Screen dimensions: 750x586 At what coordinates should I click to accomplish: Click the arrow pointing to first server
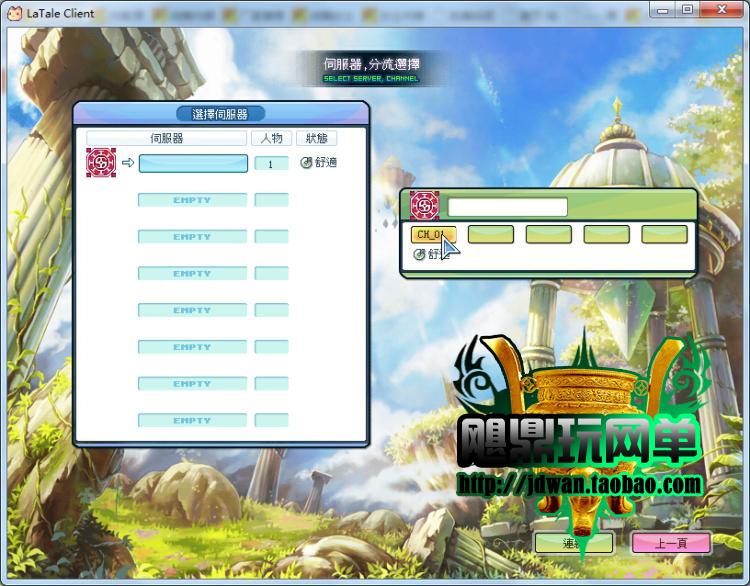128,163
